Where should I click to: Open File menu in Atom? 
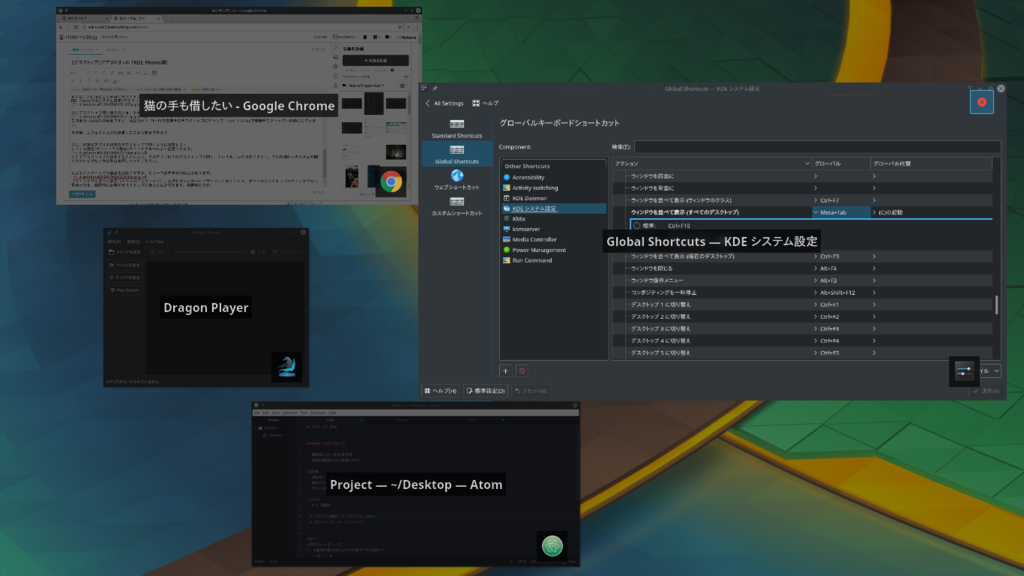(x=257, y=413)
